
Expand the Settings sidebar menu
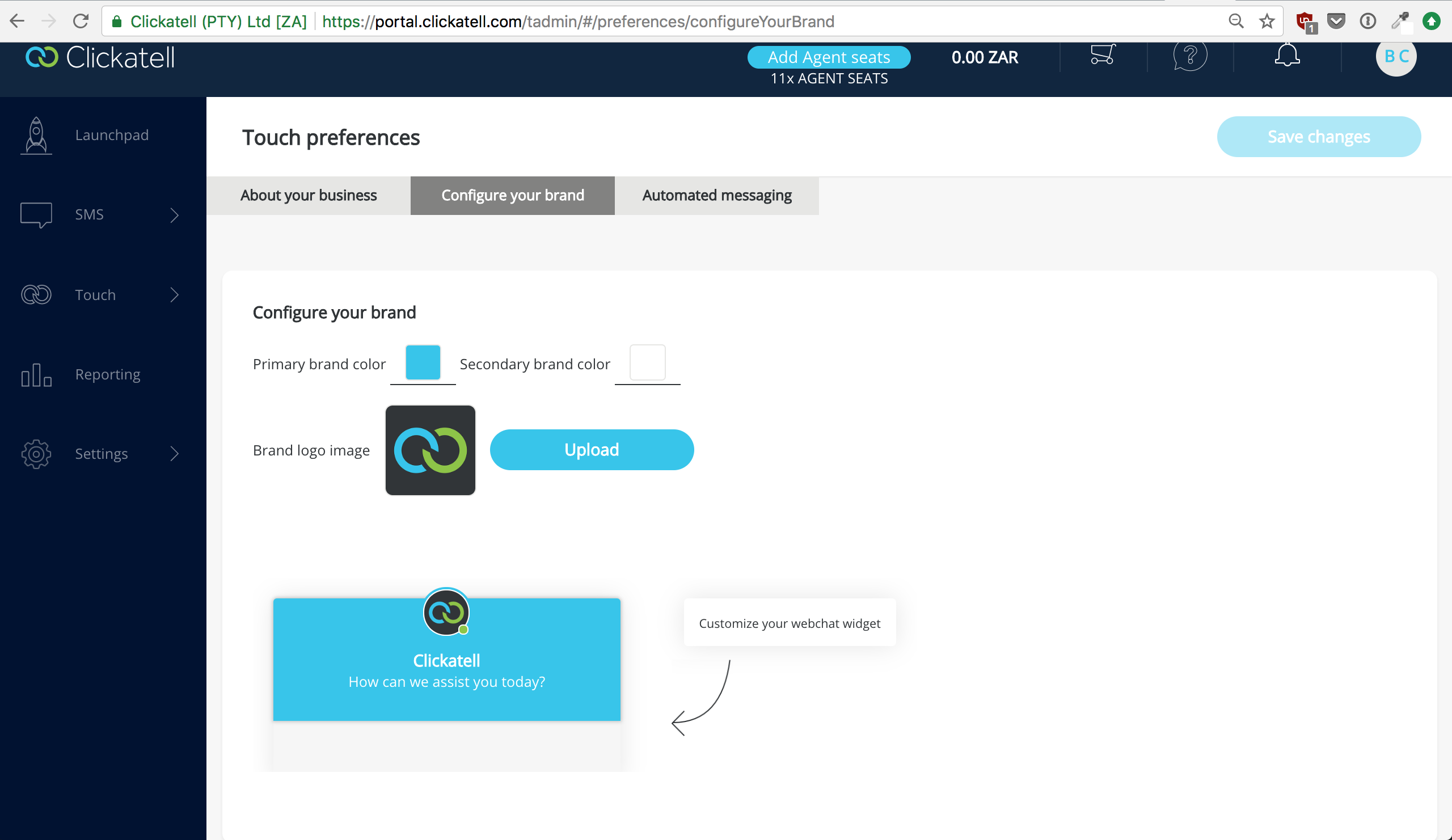tap(174, 454)
